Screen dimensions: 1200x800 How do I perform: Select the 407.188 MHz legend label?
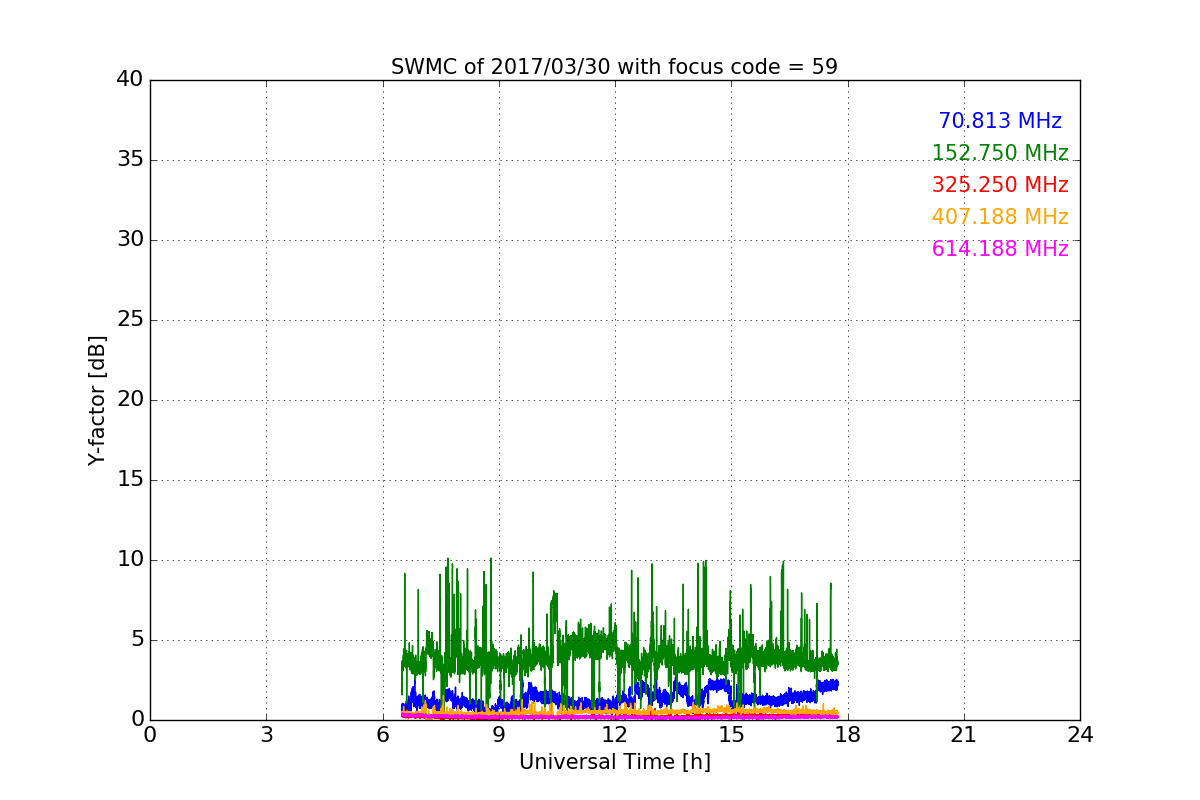(1000, 217)
